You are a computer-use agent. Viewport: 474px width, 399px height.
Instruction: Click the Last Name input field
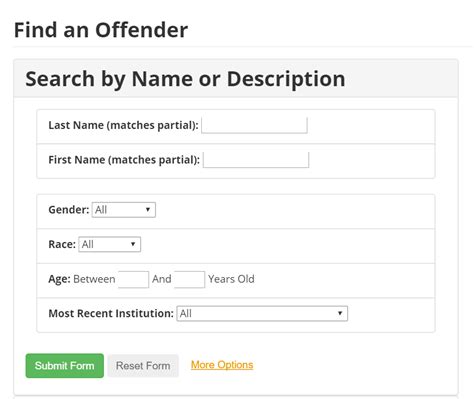[254, 125]
